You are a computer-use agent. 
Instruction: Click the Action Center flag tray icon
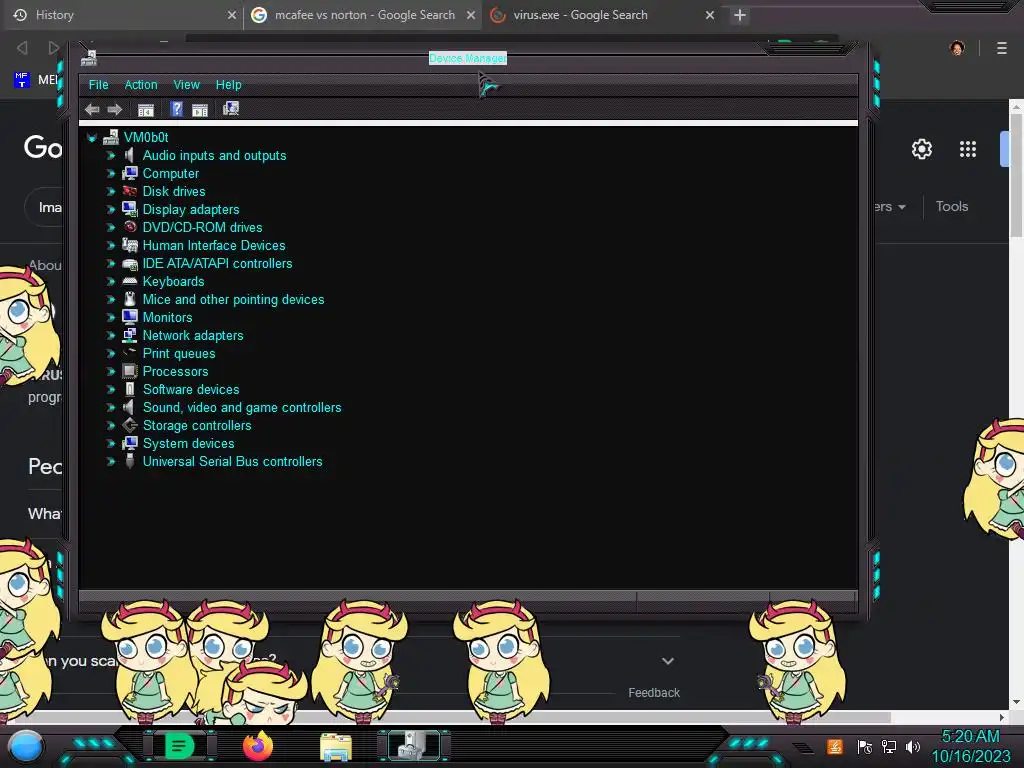pos(865,746)
